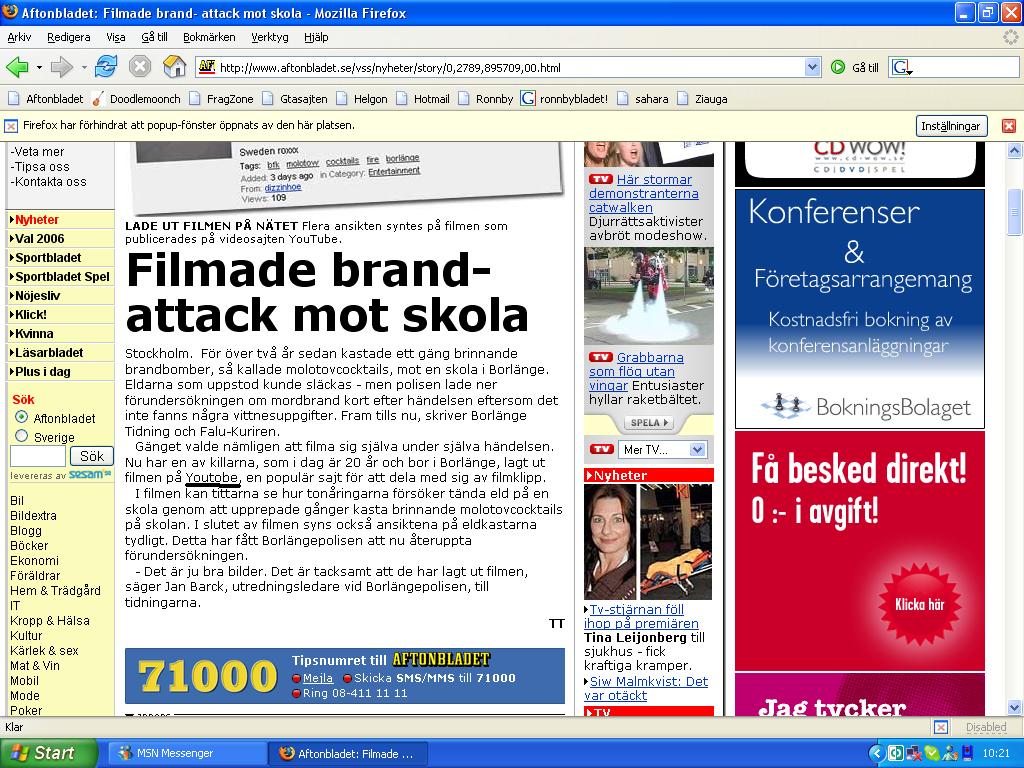
Task: Click the rocket belt video thumbnail
Action: click(648, 296)
